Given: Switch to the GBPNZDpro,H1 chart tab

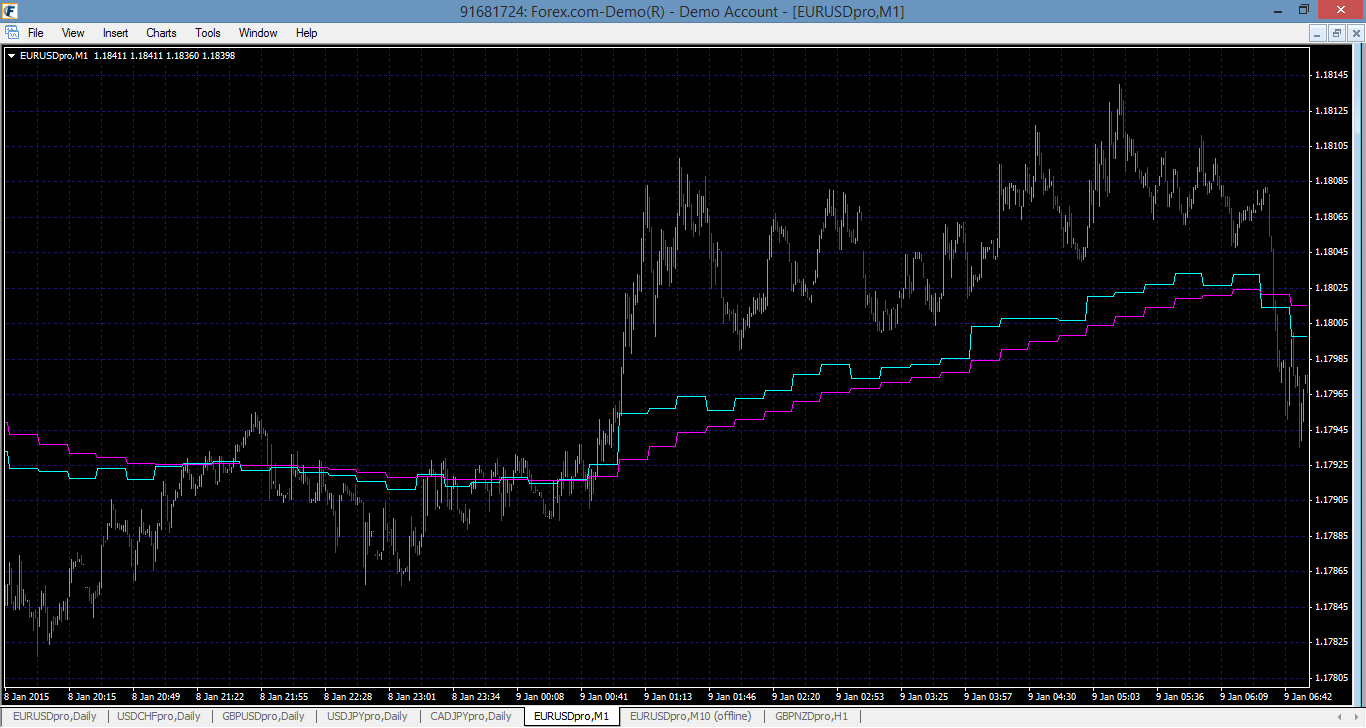Looking at the screenshot, I should point(811,716).
